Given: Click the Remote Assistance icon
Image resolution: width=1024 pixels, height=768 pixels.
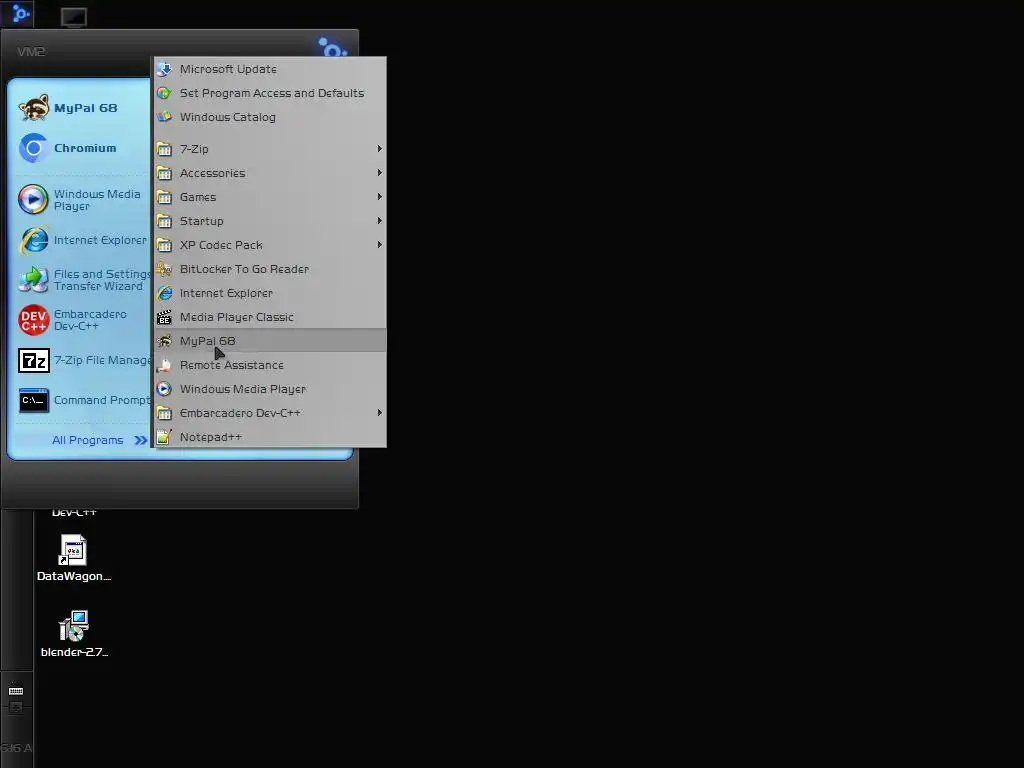Looking at the screenshot, I should (165, 365).
